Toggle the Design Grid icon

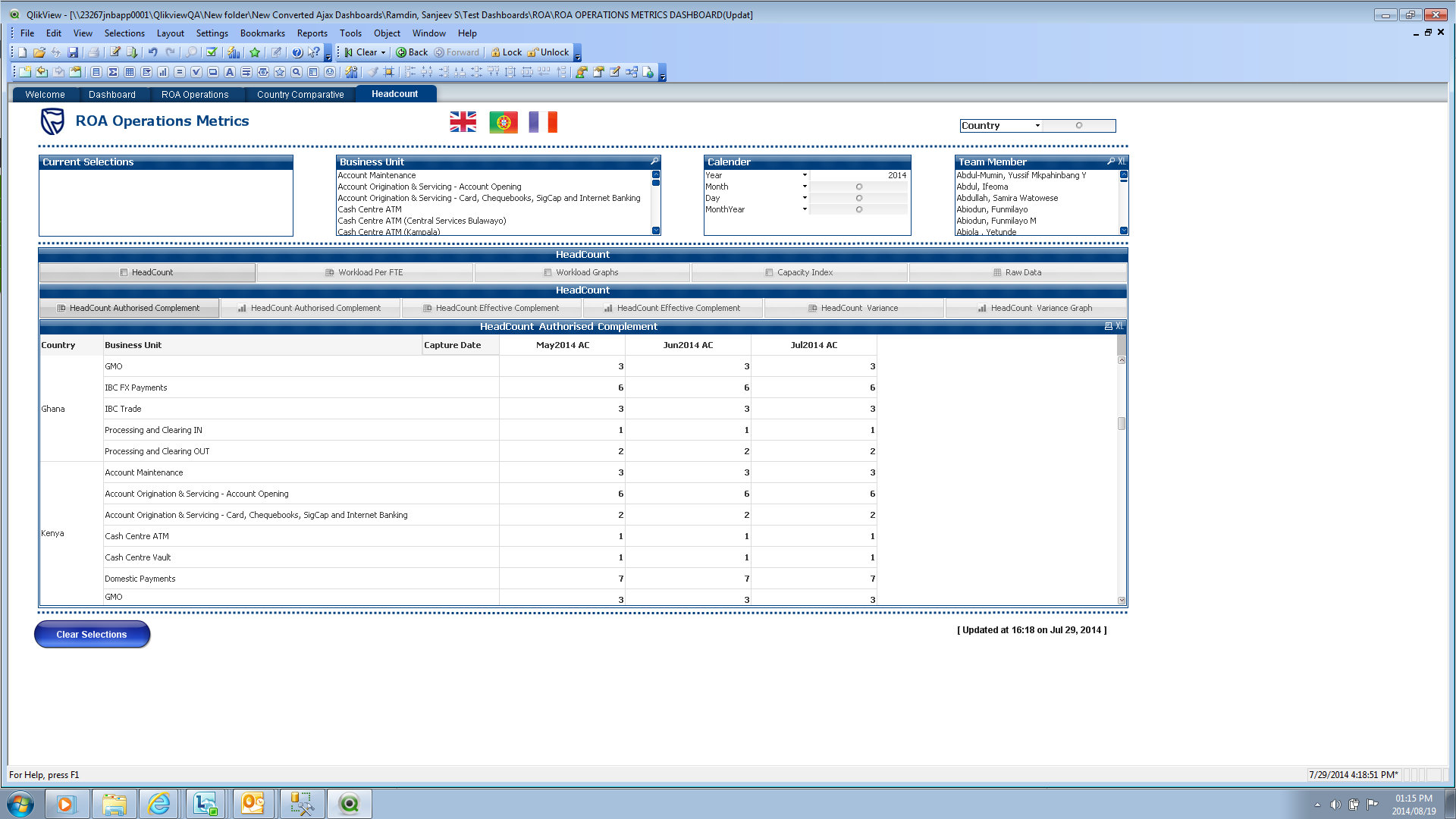[x=389, y=72]
